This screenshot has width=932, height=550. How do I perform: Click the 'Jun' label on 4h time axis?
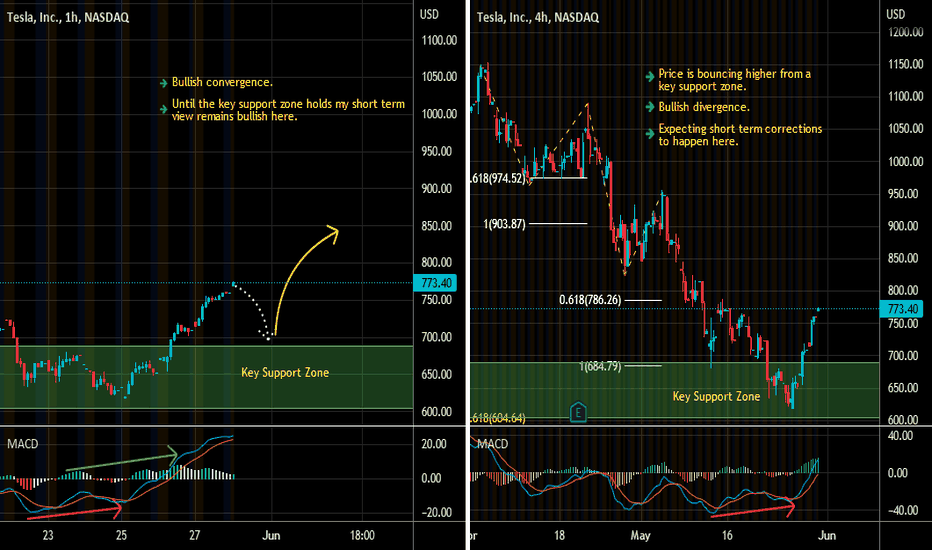point(827,535)
